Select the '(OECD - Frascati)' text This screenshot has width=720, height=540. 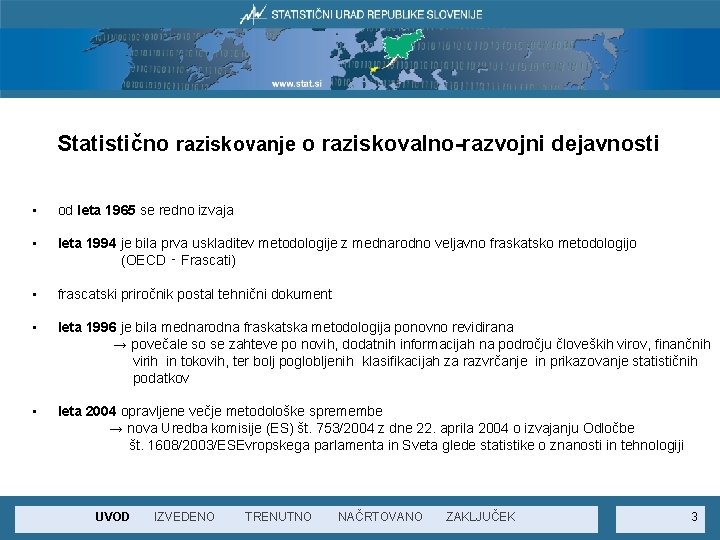tap(178, 260)
